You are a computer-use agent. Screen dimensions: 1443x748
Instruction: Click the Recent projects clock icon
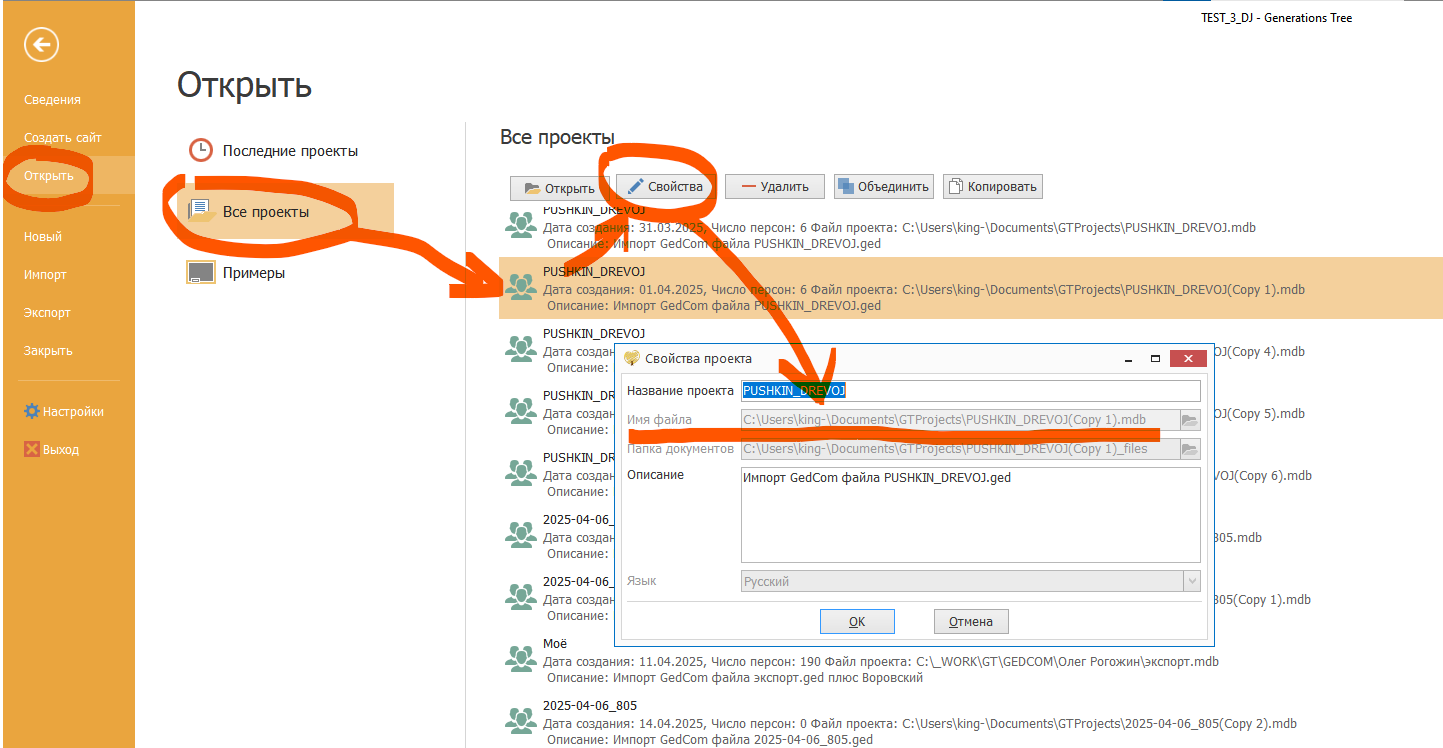point(201,150)
